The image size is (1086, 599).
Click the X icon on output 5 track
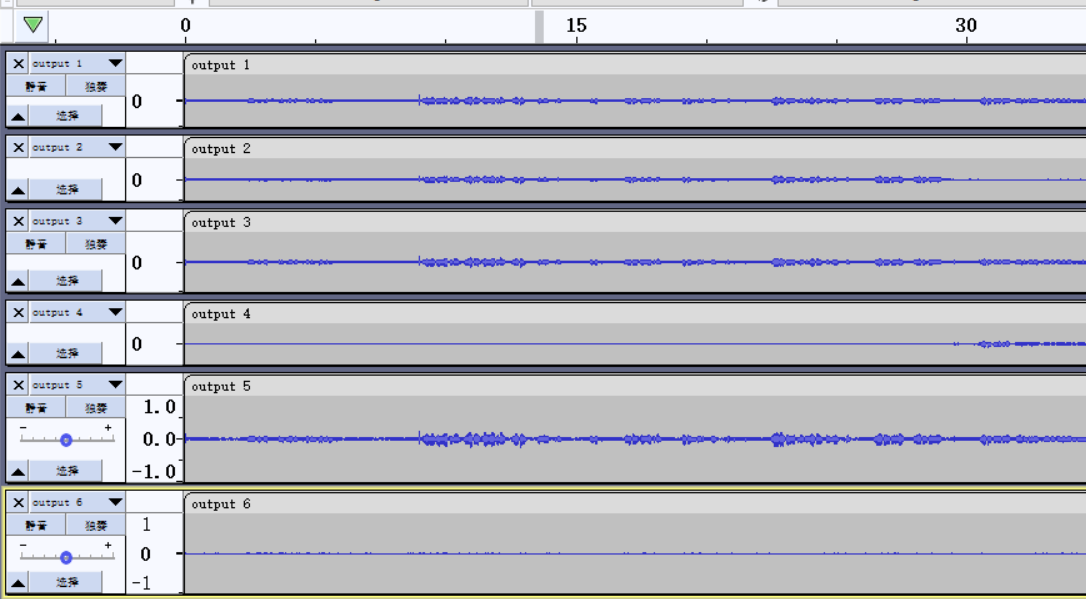click(x=19, y=385)
